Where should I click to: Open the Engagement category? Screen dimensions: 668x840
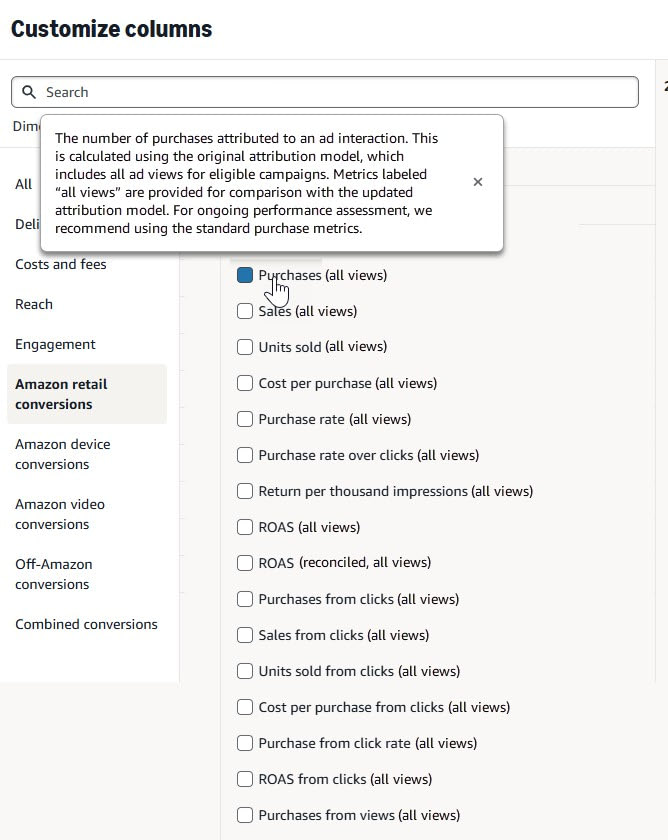pyautogui.click(x=55, y=344)
